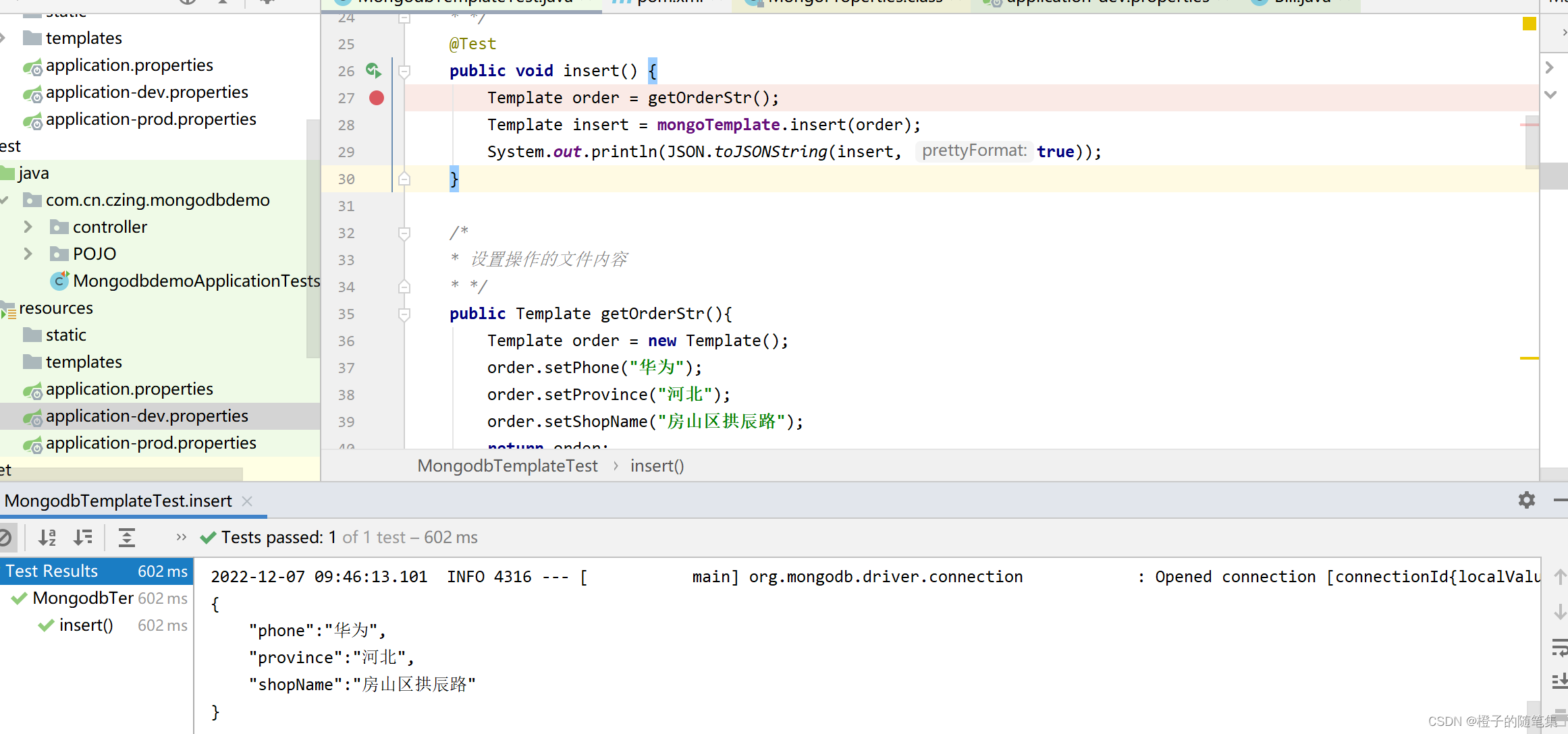Select the MongodbTemplateTest.insert run tab
Screen dimensions: 1568x734
[x=118, y=501]
